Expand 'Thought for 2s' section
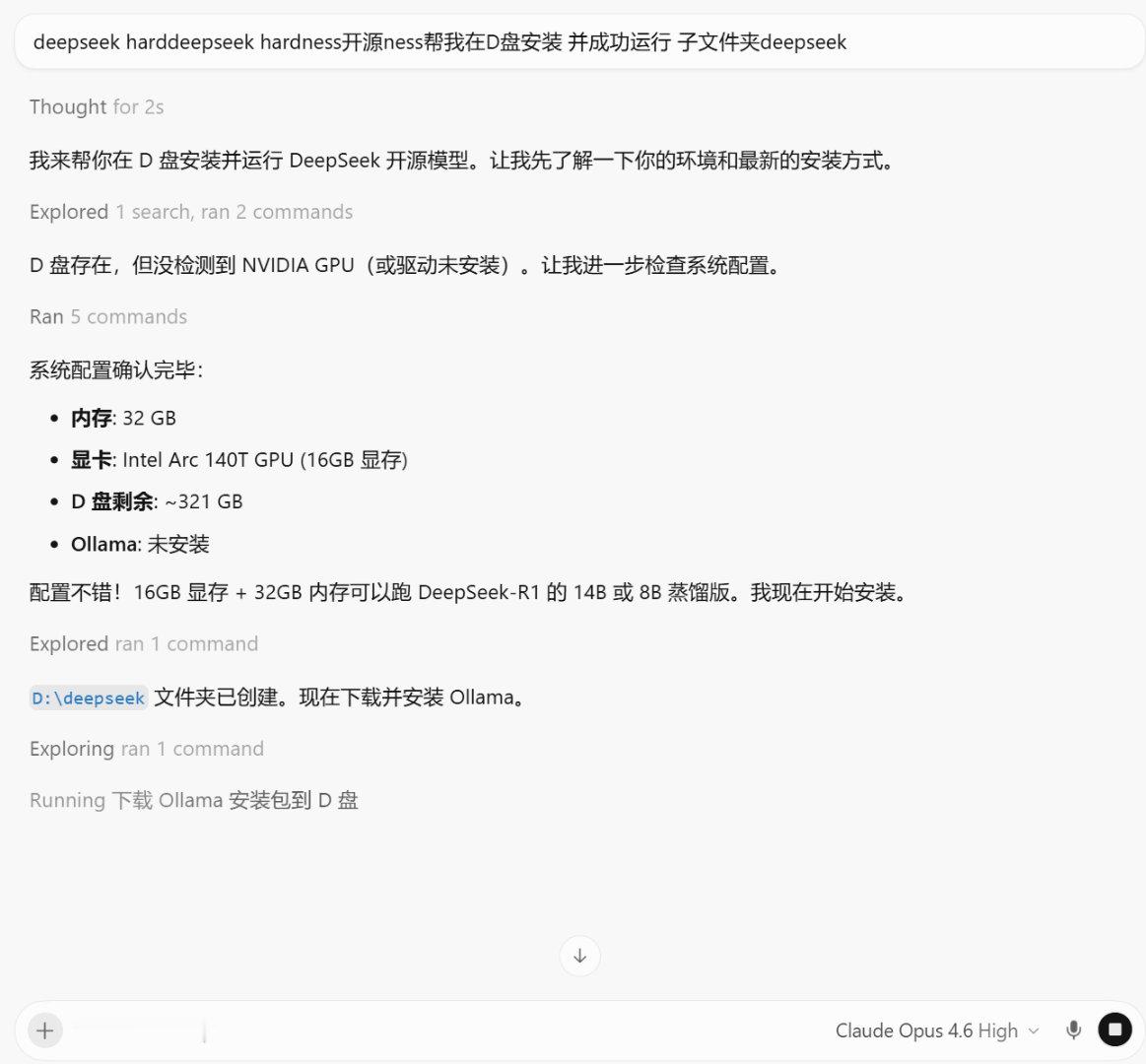 pos(97,106)
